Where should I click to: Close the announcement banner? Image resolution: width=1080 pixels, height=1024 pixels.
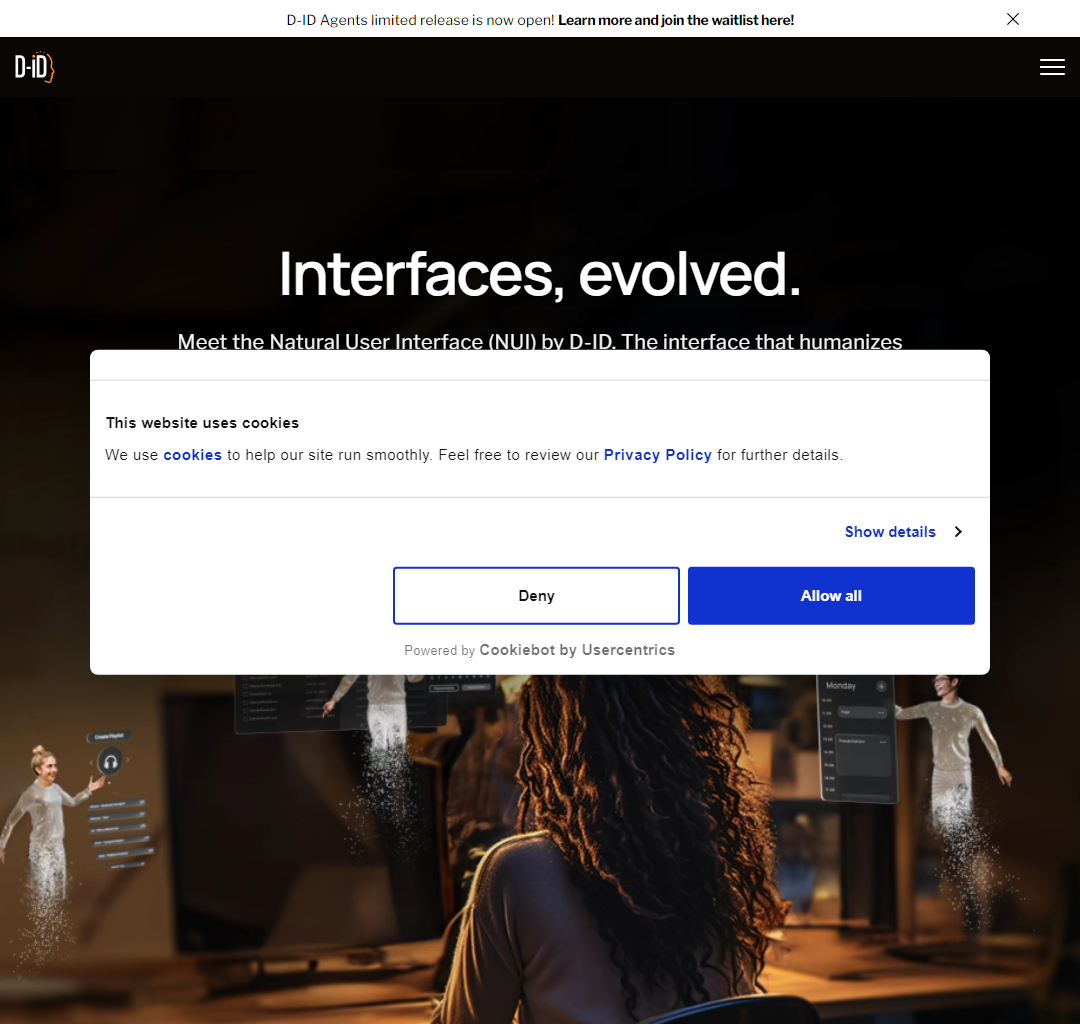click(1012, 19)
